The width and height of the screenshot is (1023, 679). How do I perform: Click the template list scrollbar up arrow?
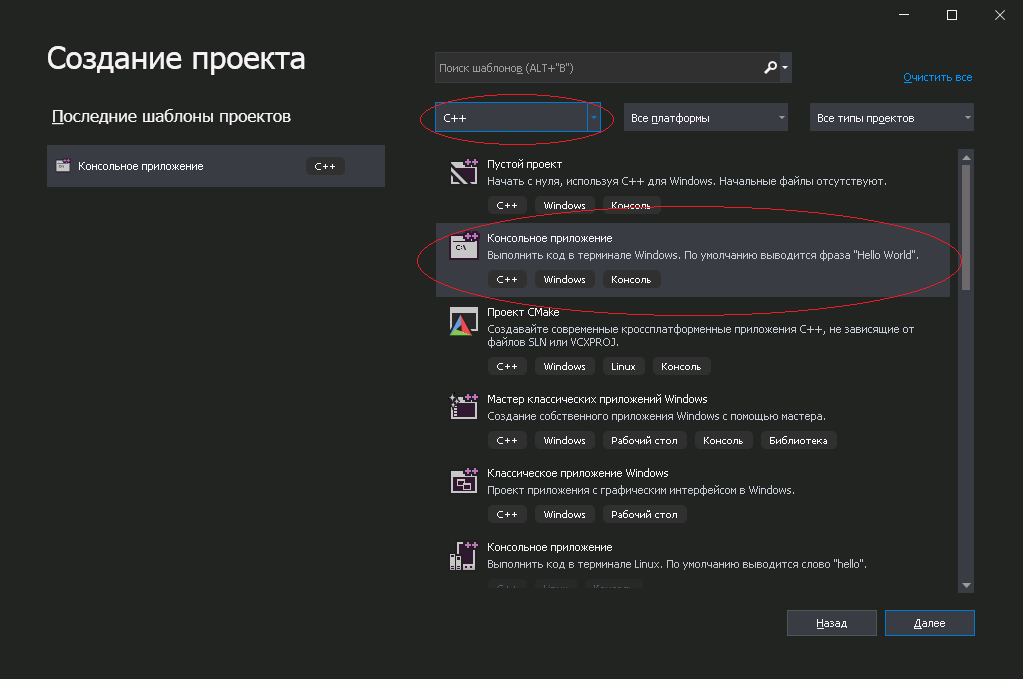(966, 157)
